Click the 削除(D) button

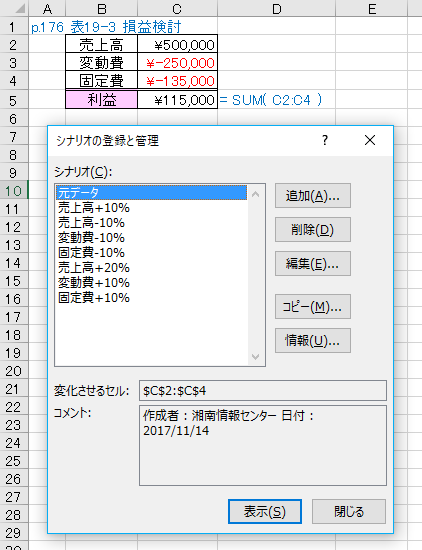pyautogui.click(x=313, y=230)
